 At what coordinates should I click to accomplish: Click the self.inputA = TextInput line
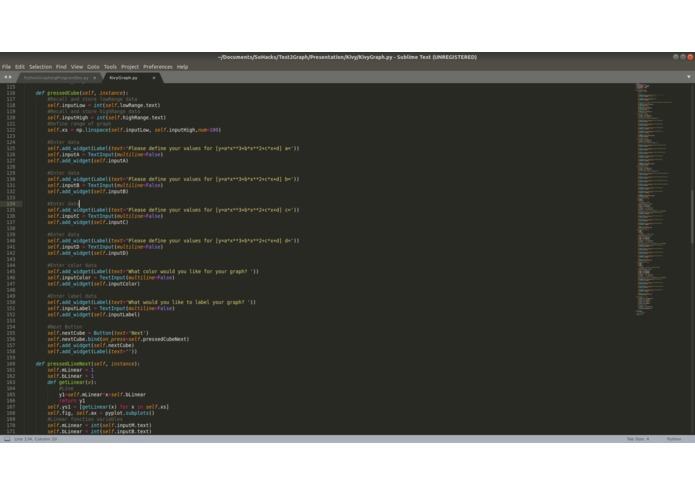[x=105, y=155]
